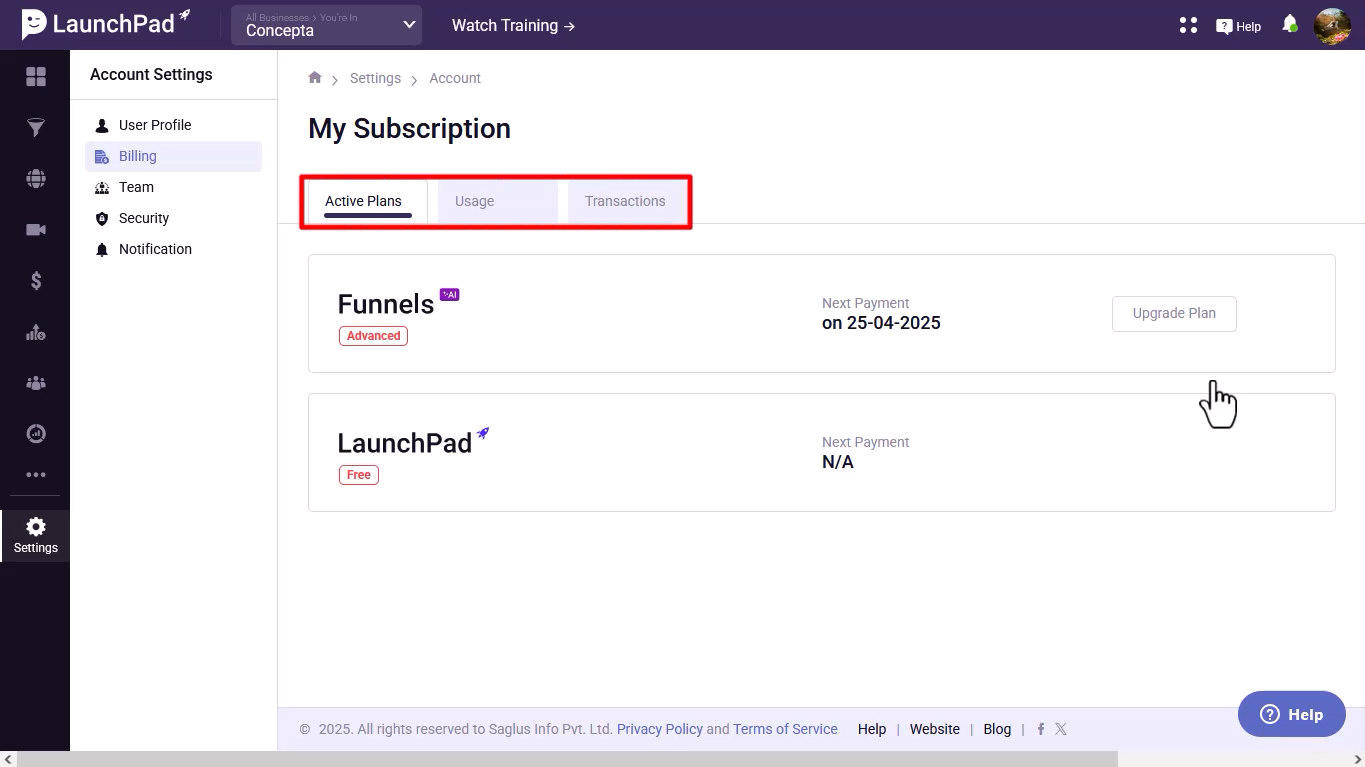
Task: Click the Upgrade Plan button
Action: pos(1174,313)
